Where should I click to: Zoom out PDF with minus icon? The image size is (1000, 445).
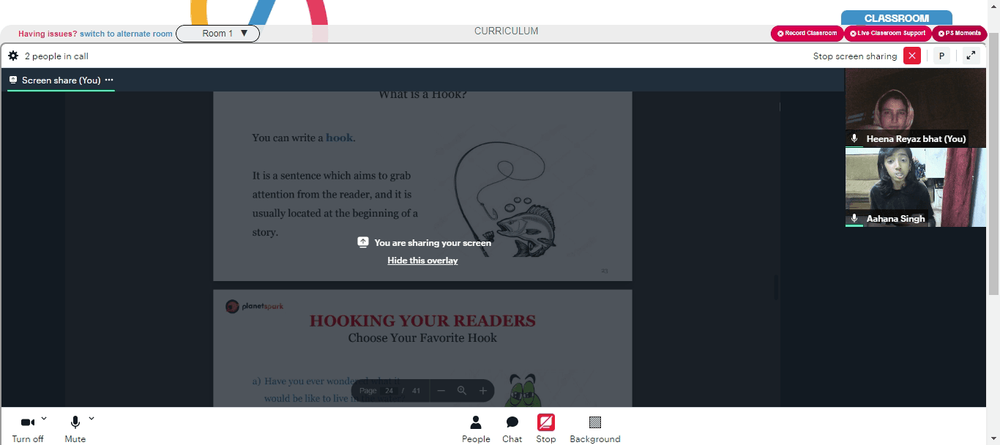441,391
